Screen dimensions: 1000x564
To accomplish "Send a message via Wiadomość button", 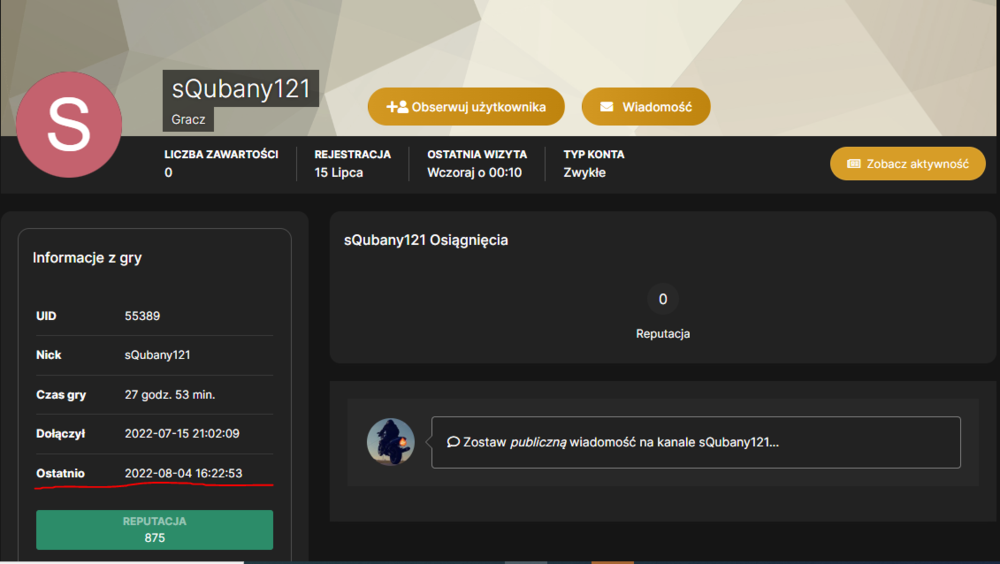I will (646, 107).
